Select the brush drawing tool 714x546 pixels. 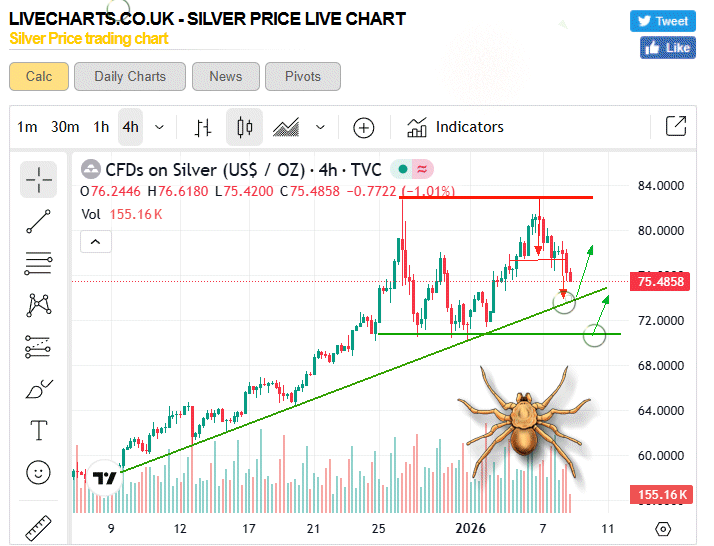tap(39, 388)
